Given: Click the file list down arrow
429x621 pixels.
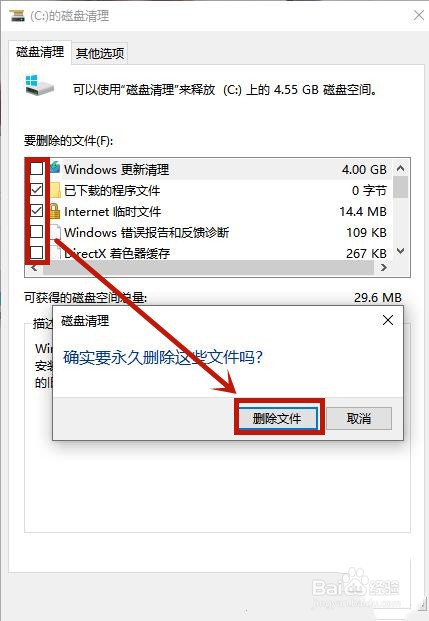Looking at the screenshot, I should (x=401, y=251).
